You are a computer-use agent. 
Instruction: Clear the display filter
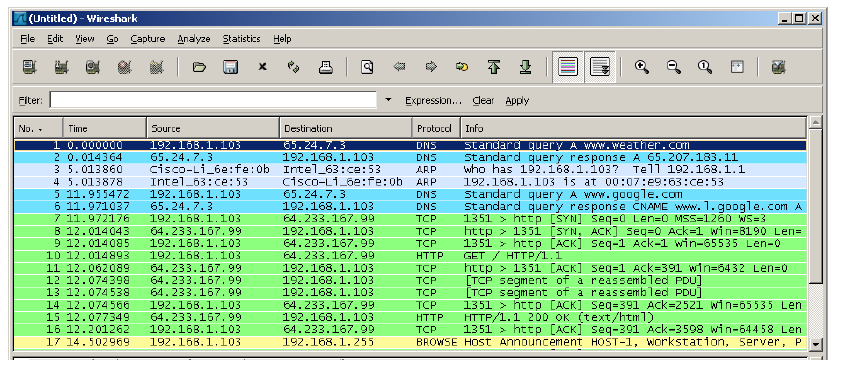coord(483,101)
